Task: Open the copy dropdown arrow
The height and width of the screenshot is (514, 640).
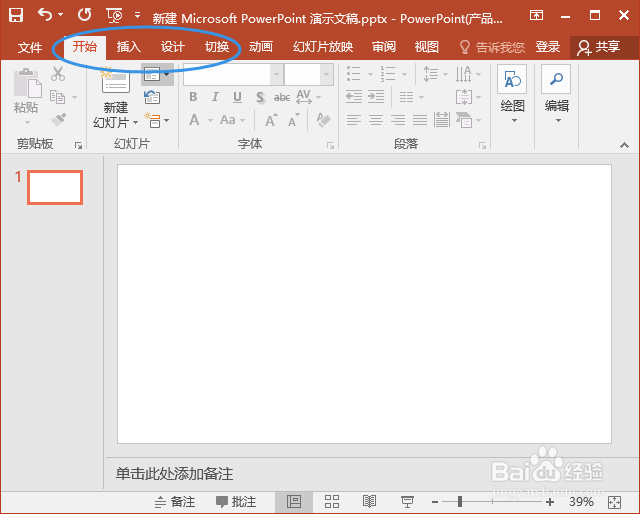Action: click(74, 97)
